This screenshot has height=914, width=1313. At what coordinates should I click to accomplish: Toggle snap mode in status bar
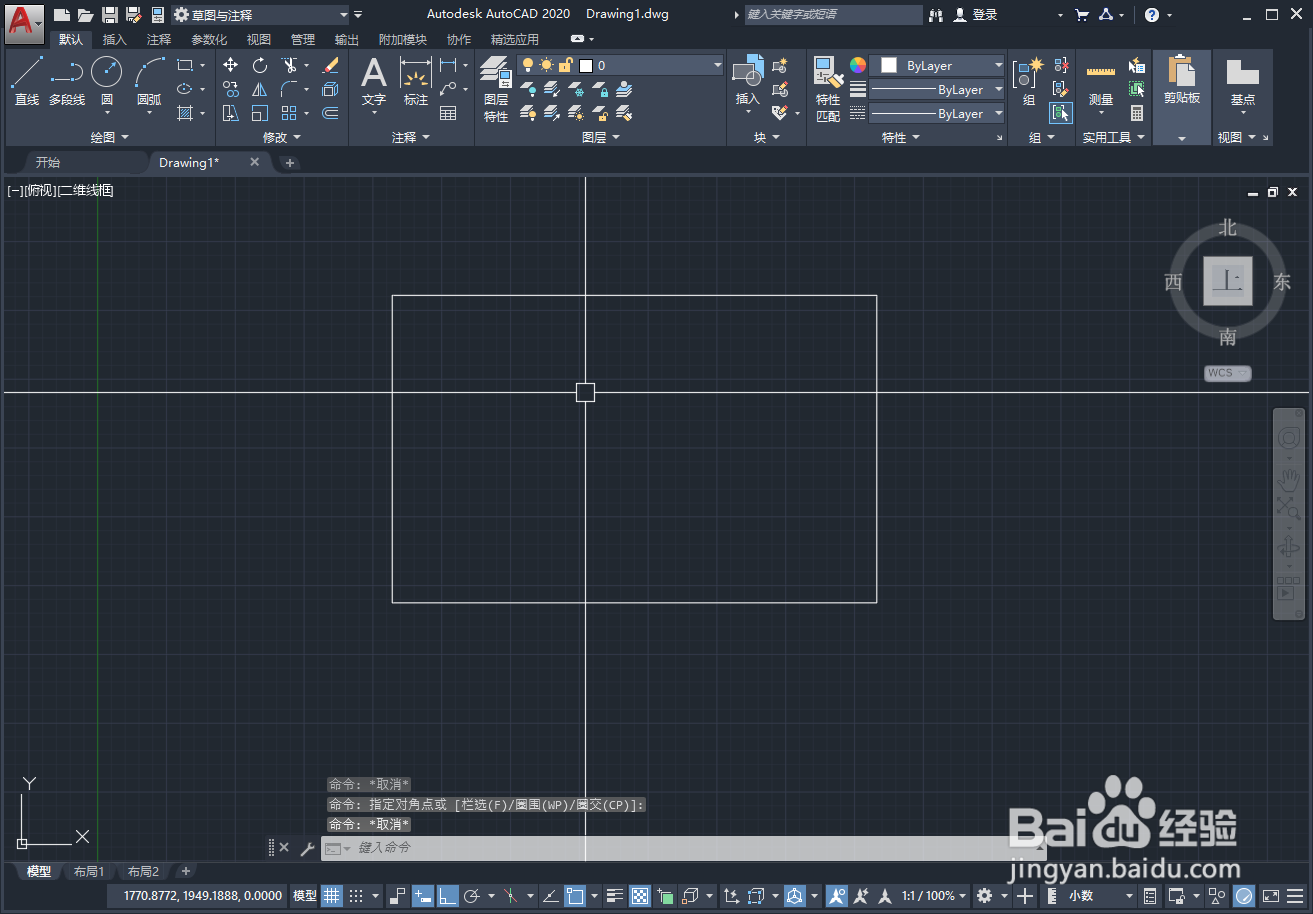tap(356, 896)
